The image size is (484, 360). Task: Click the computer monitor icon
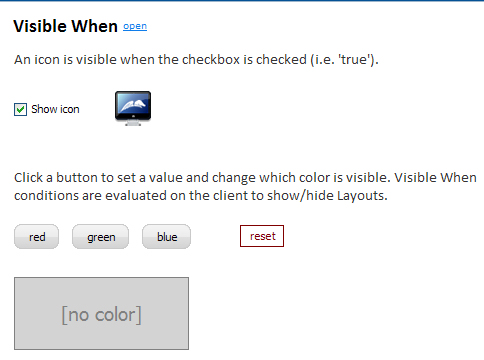[x=133, y=108]
